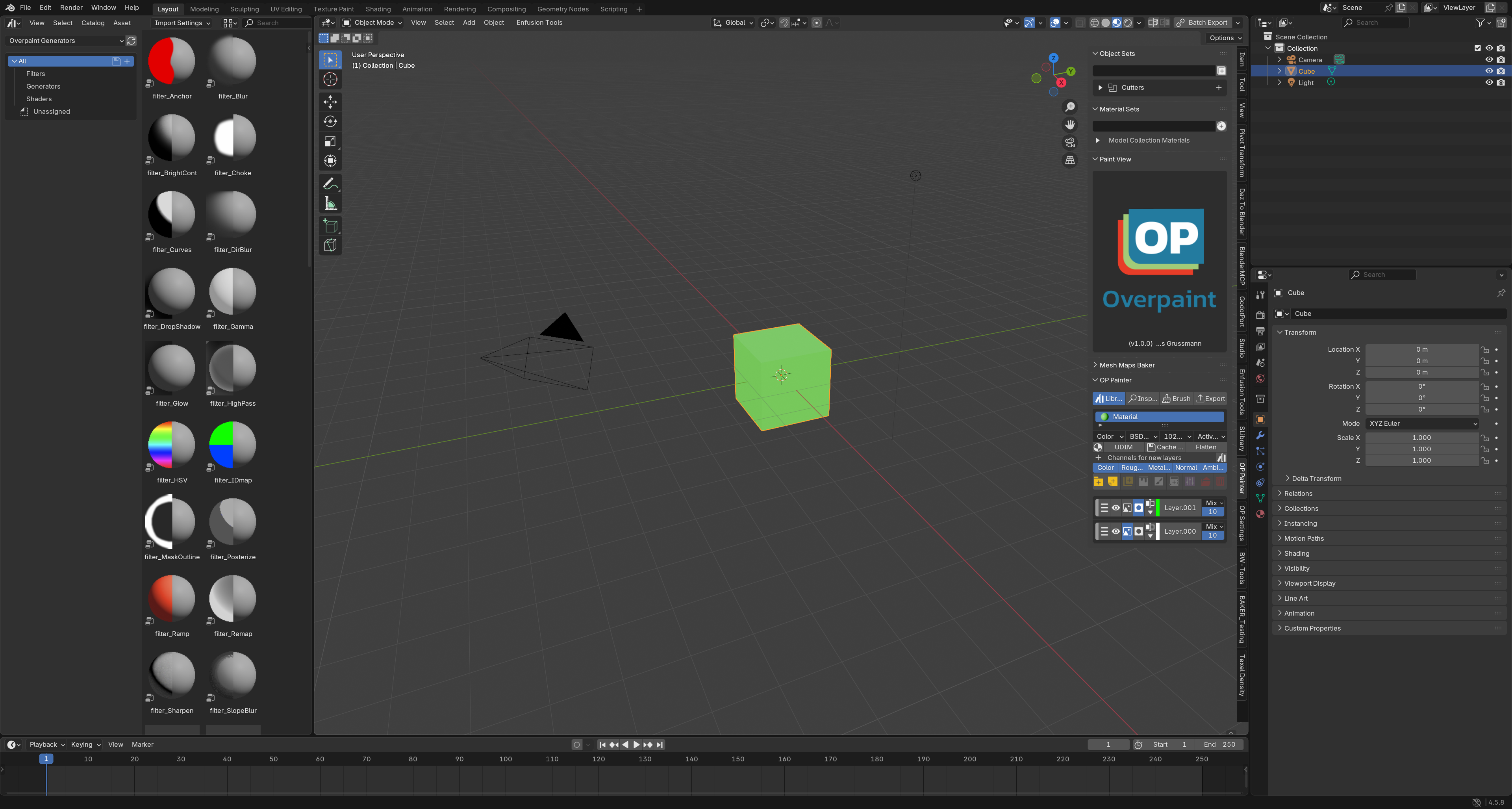Choose the Measure tool

coord(330,204)
